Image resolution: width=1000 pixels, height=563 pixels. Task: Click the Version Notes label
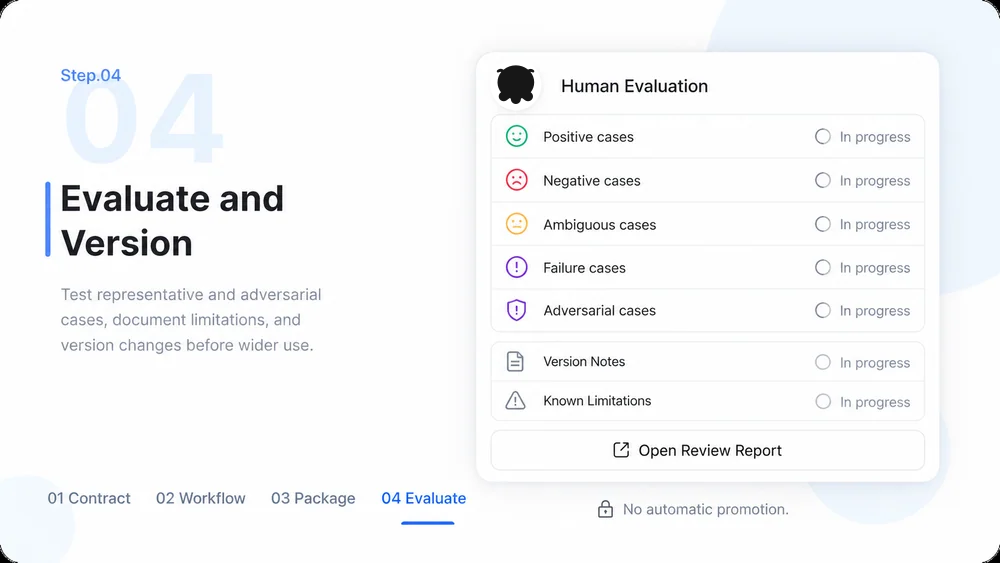pyautogui.click(x=584, y=362)
